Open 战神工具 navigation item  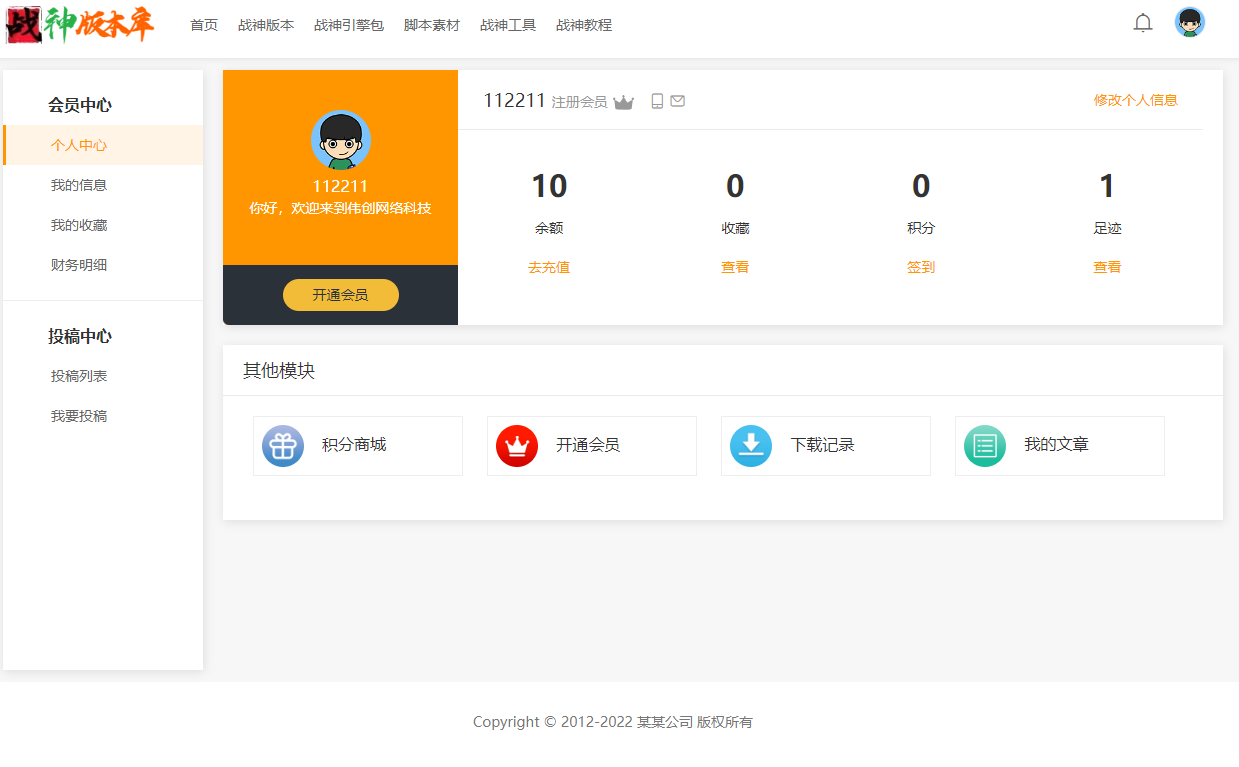coord(508,25)
